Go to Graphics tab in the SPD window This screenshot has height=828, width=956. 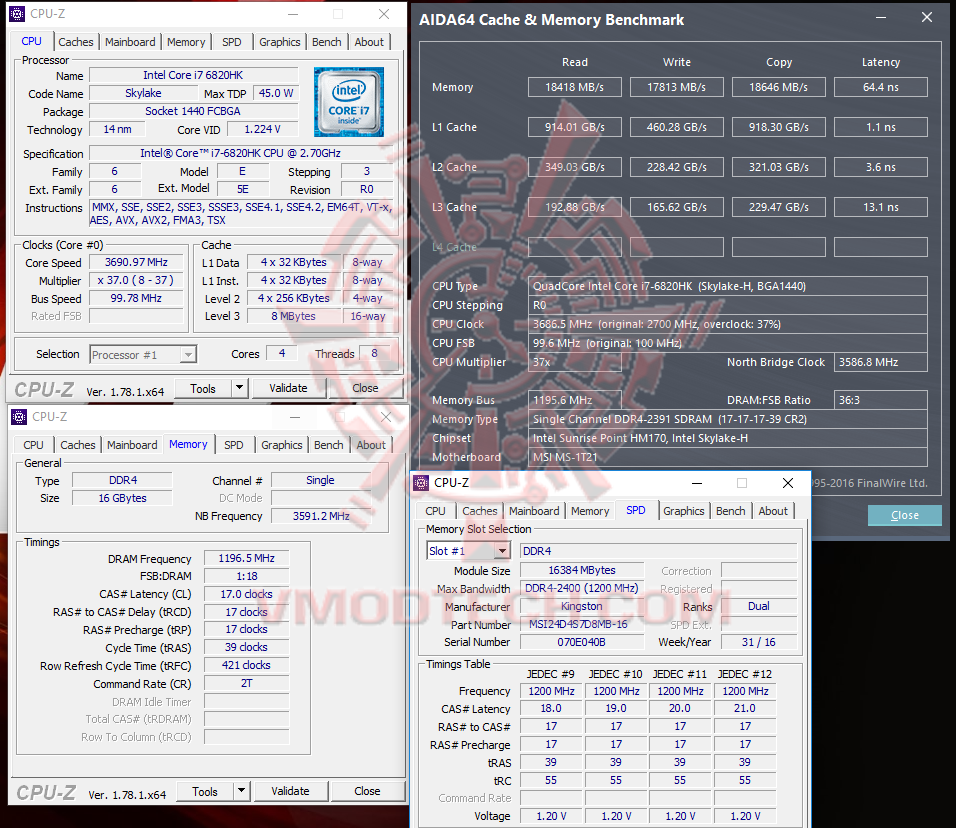tap(683, 511)
